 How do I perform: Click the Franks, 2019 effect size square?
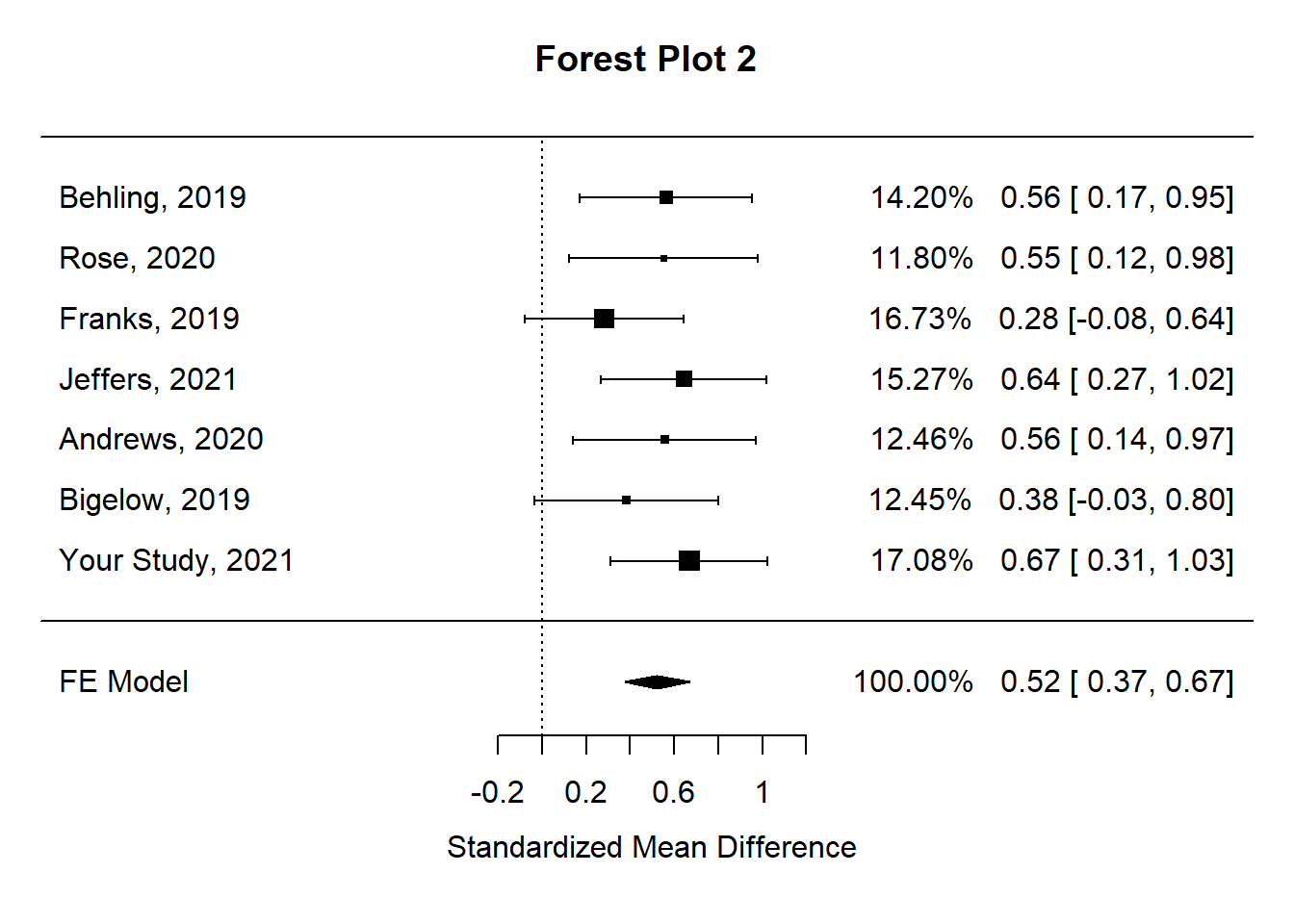605,319
